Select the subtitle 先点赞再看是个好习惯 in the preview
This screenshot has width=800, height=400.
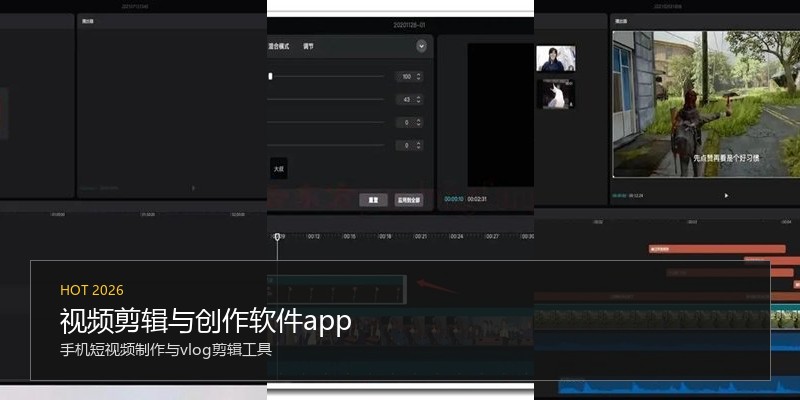click(726, 158)
